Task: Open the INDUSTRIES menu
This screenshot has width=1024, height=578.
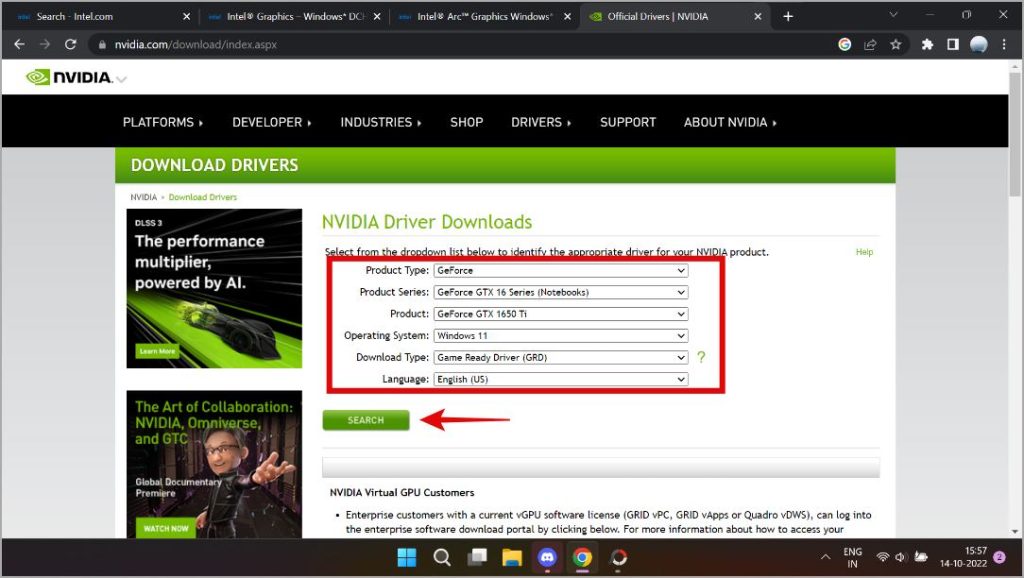Action: point(381,122)
